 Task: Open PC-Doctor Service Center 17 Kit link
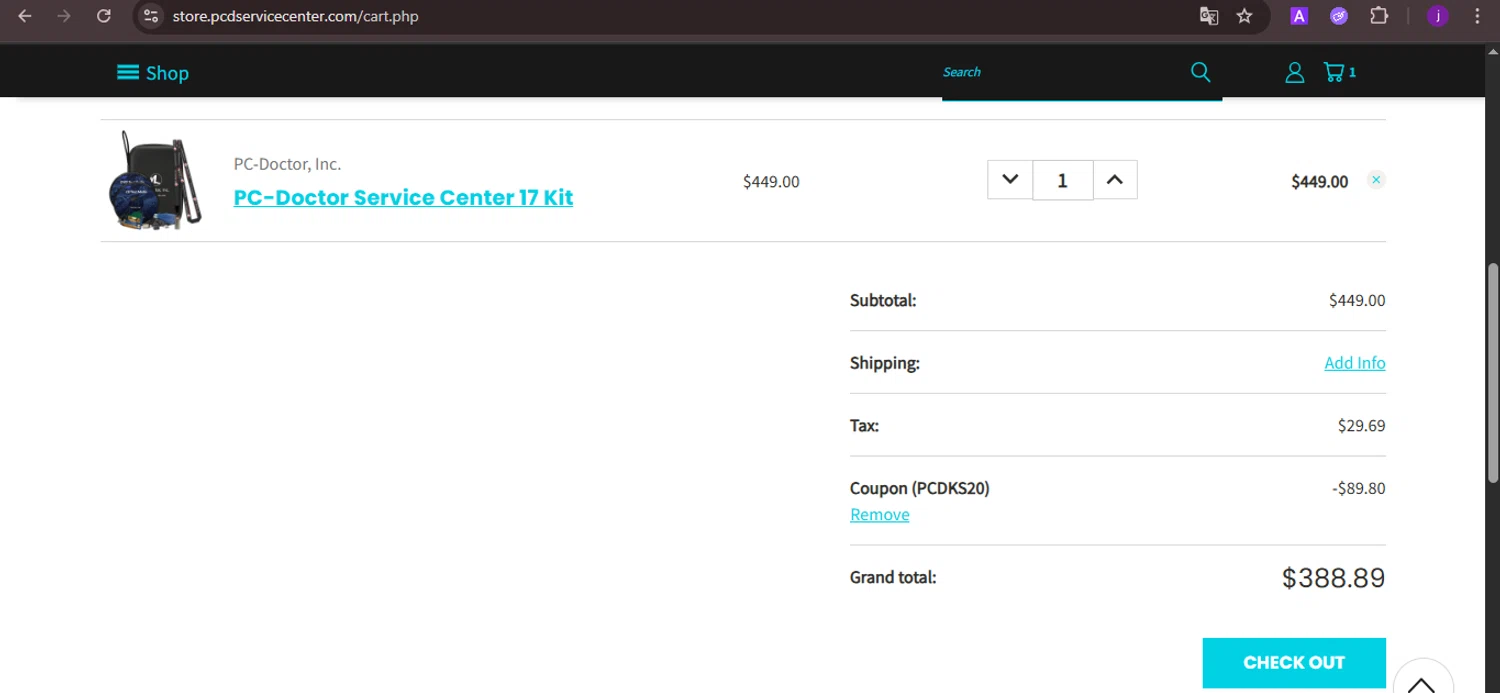click(x=403, y=197)
